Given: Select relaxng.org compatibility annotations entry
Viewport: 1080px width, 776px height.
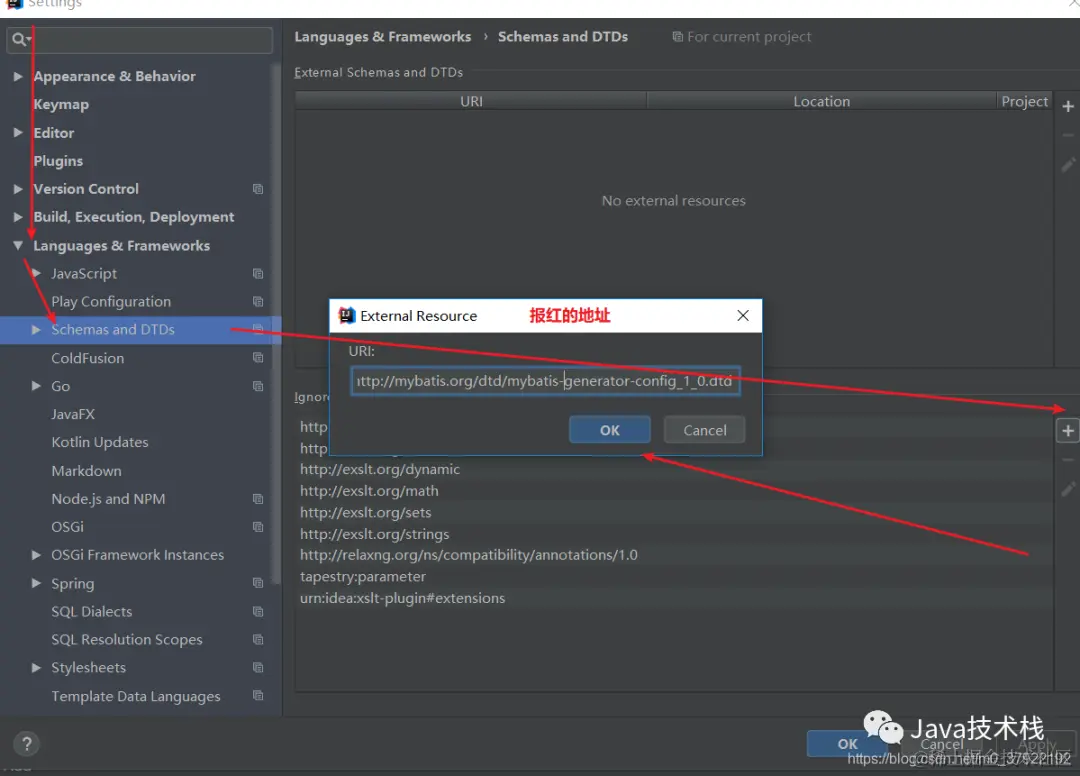Looking at the screenshot, I should (674, 555).
